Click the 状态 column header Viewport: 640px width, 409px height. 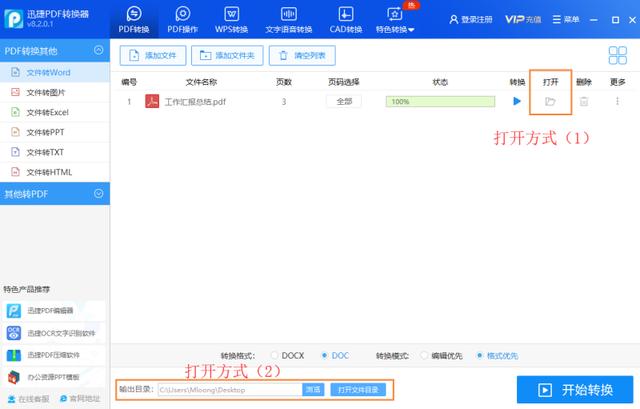pyautogui.click(x=440, y=82)
